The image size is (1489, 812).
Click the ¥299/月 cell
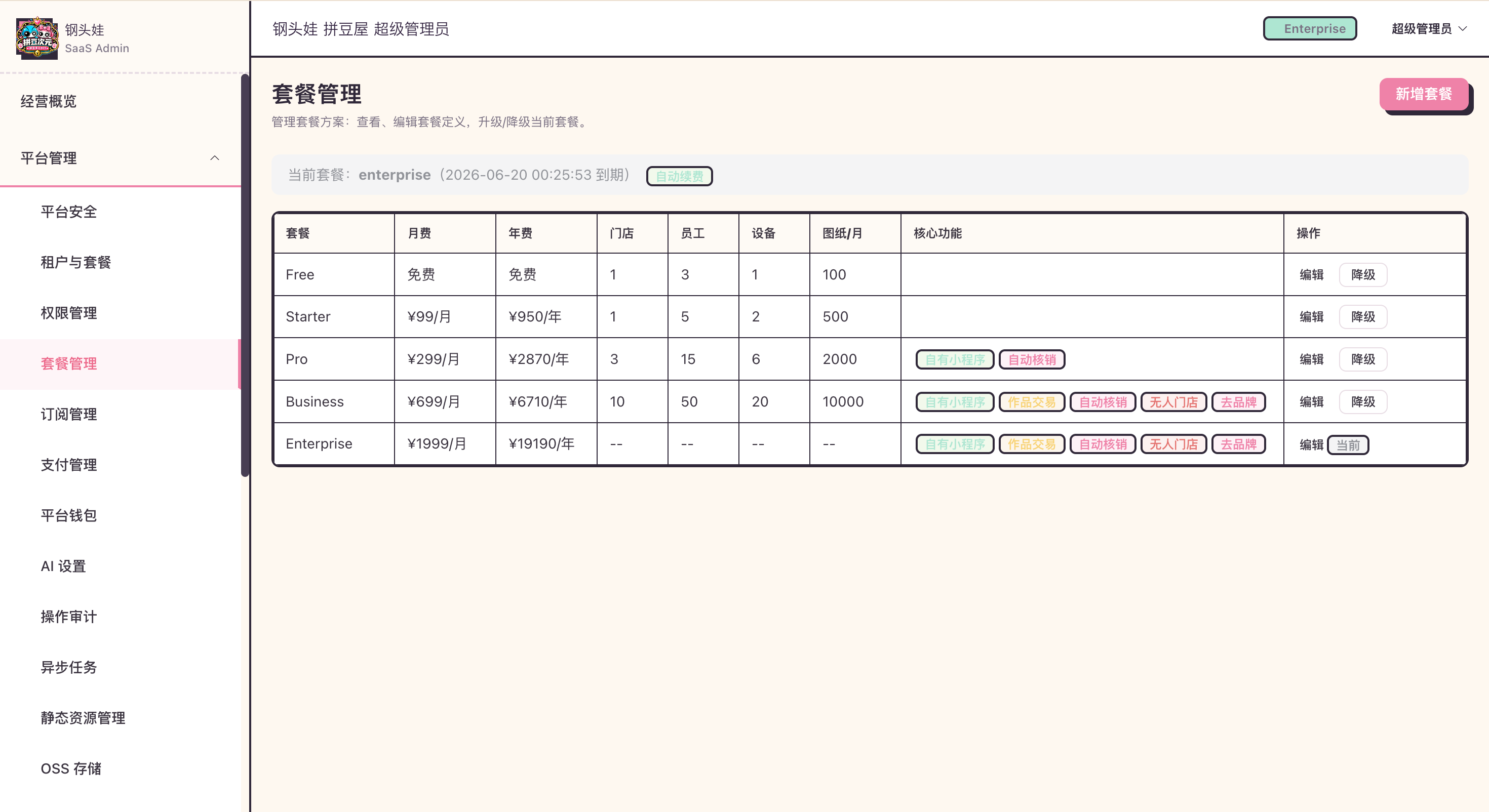(x=445, y=359)
